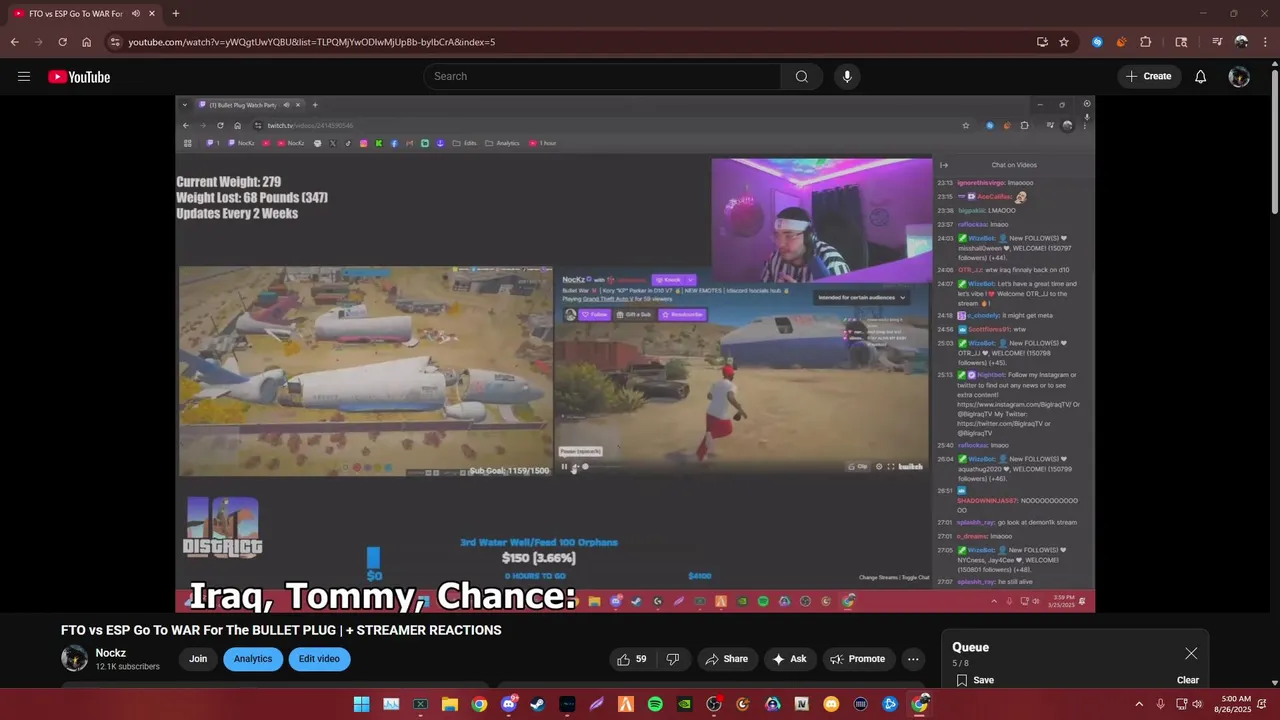Viewport: 1280px width, 720px height.
Task: Click the video player to pause
Action: coord(635,353)
